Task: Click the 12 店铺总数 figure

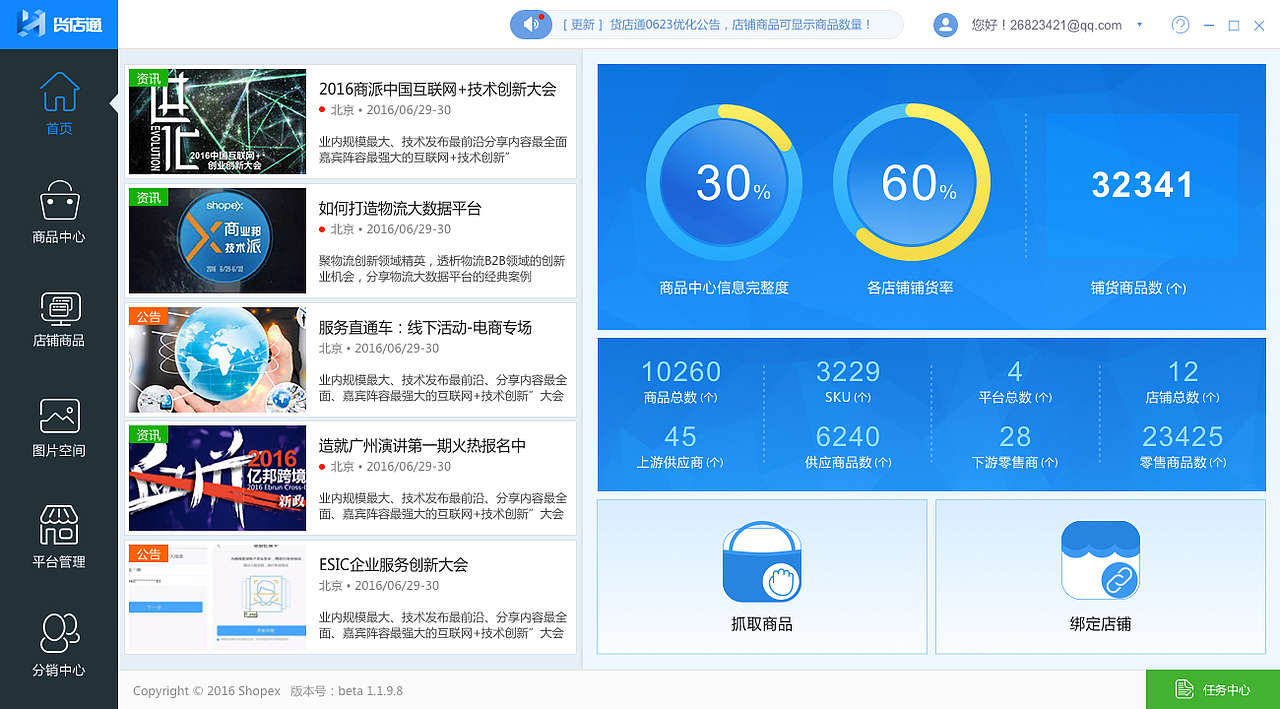Action: (x=1183, y=372)
